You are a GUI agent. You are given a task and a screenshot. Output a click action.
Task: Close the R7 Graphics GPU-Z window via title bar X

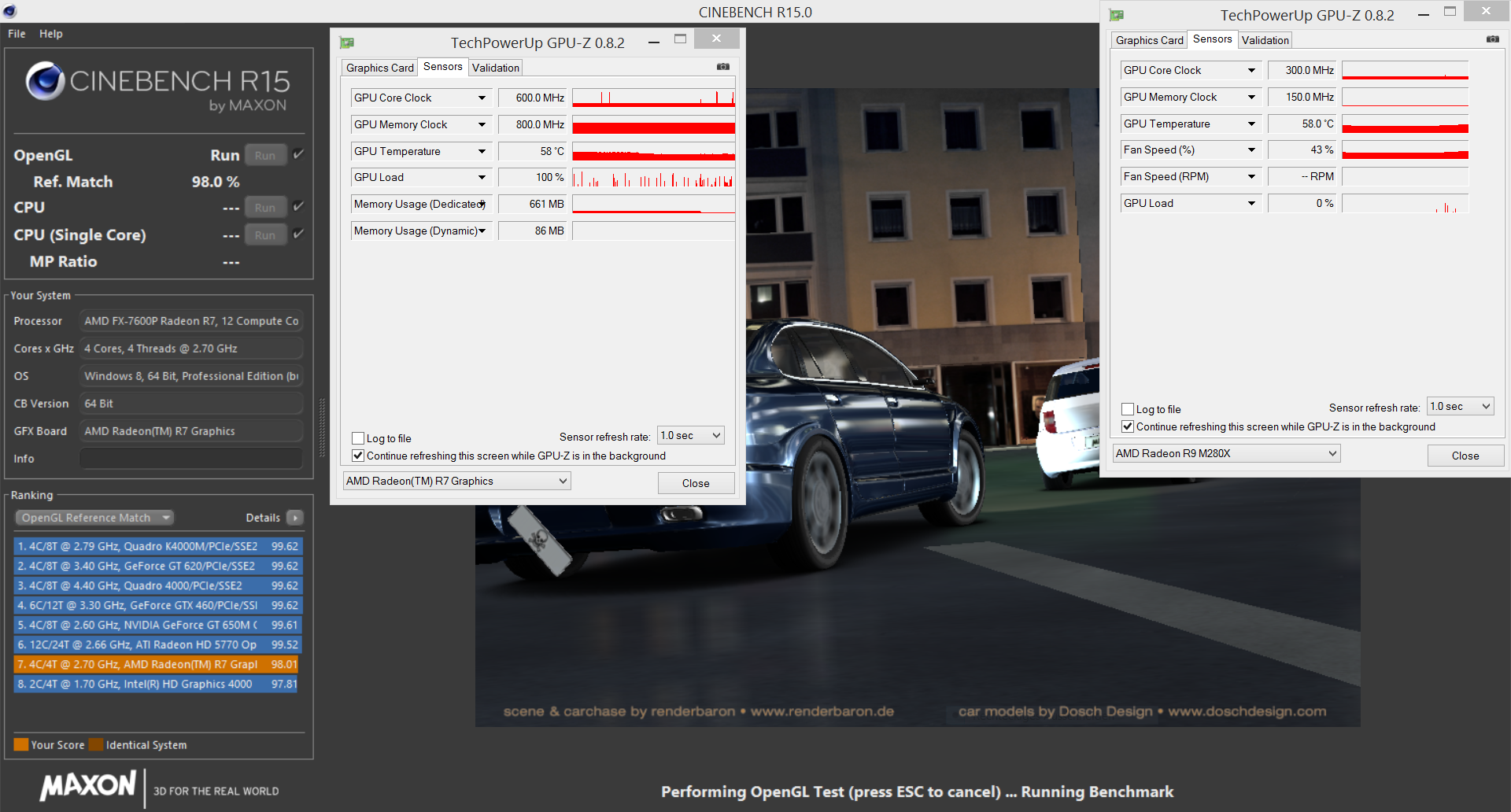pos(716,39)
